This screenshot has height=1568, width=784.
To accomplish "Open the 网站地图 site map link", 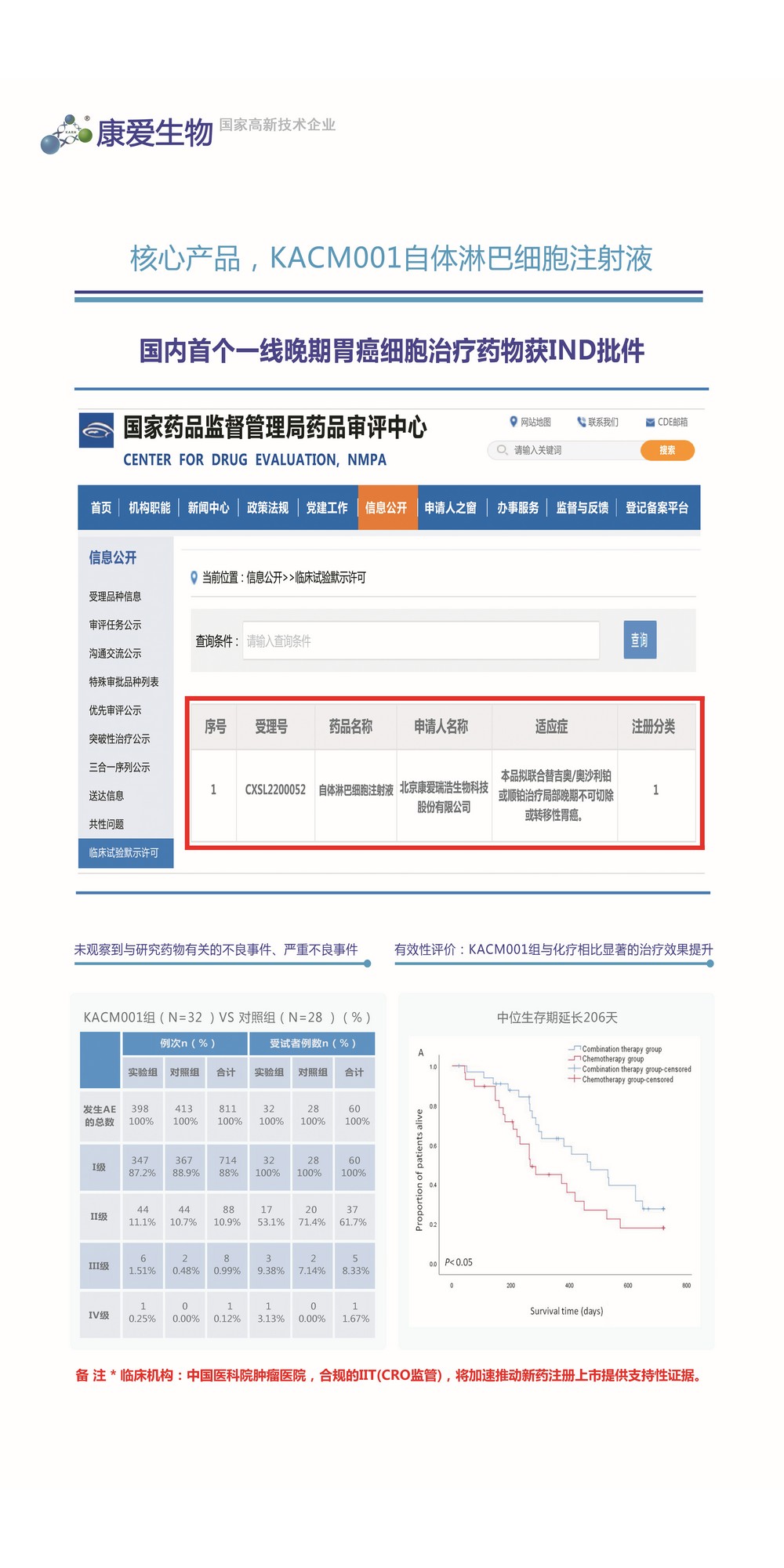I will [531, 422].
